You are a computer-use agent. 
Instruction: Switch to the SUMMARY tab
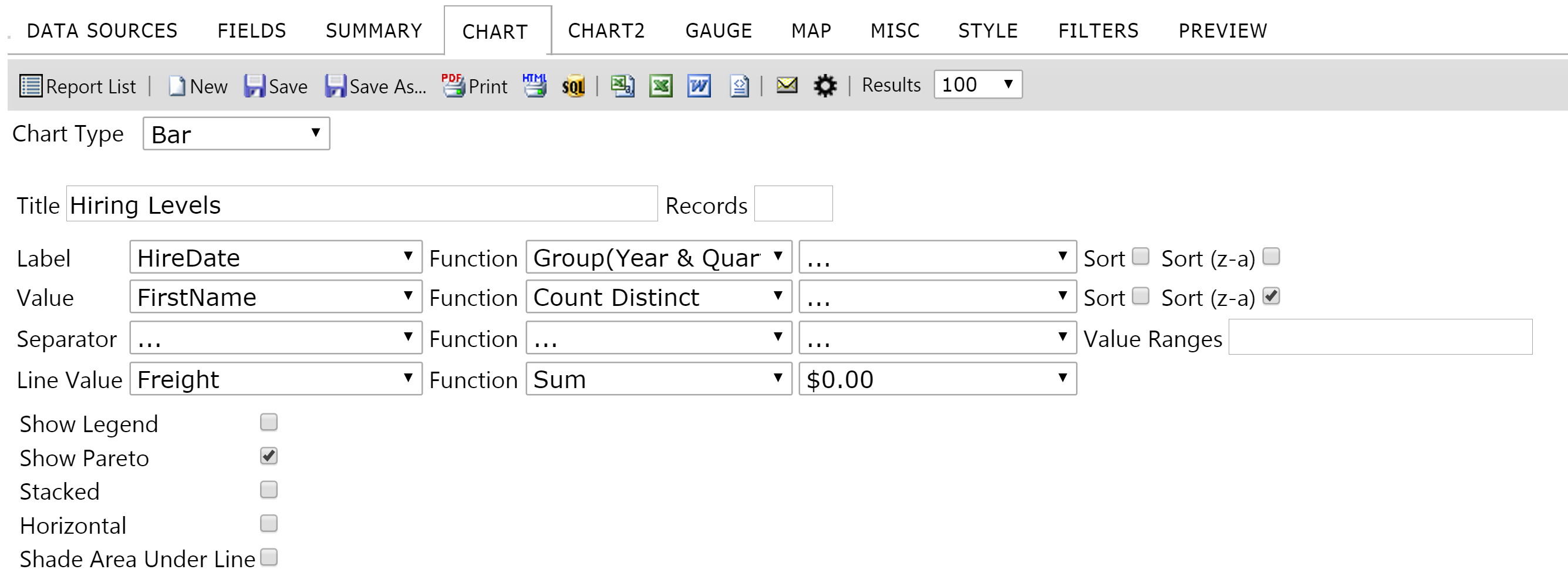click(374, 31)
